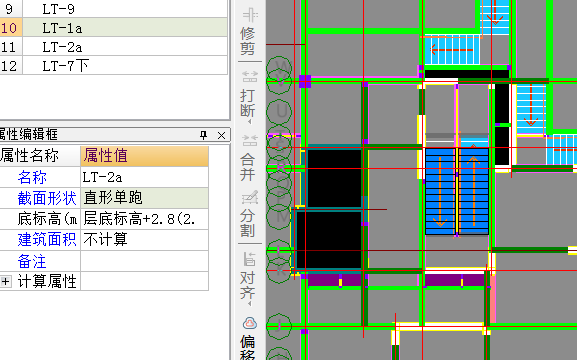Change the 截面形状 value 直形单跑
The height and width of the screenshot is (360, 577).
pos(144,198)
